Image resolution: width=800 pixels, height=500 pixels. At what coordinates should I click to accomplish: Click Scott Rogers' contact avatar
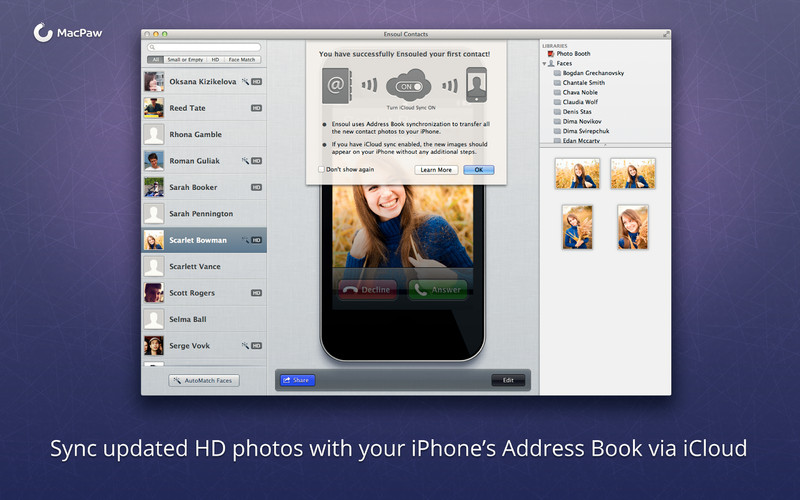(154, 293)
